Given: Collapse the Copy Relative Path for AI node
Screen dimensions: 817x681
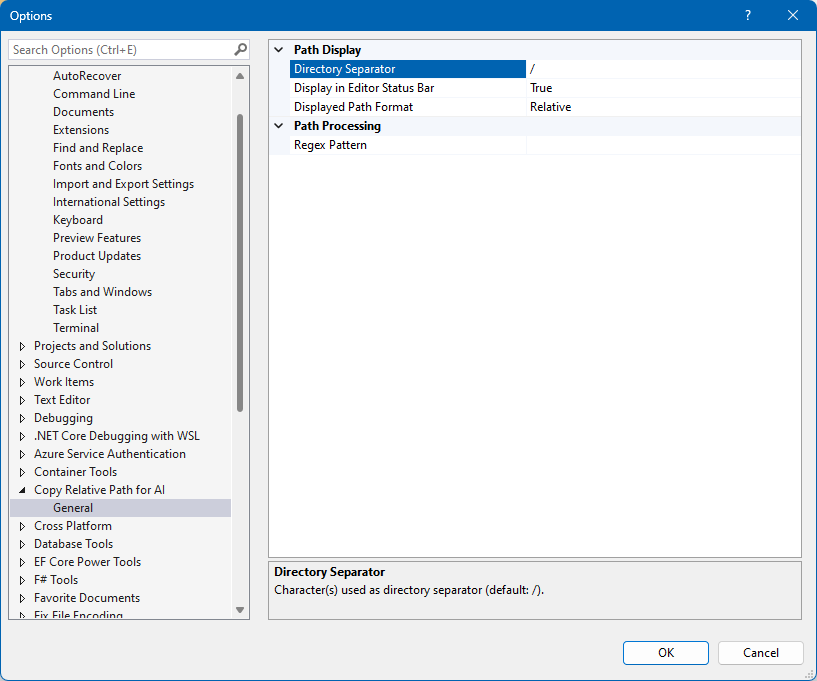Looking at the screenshot, I should (23, 490).
